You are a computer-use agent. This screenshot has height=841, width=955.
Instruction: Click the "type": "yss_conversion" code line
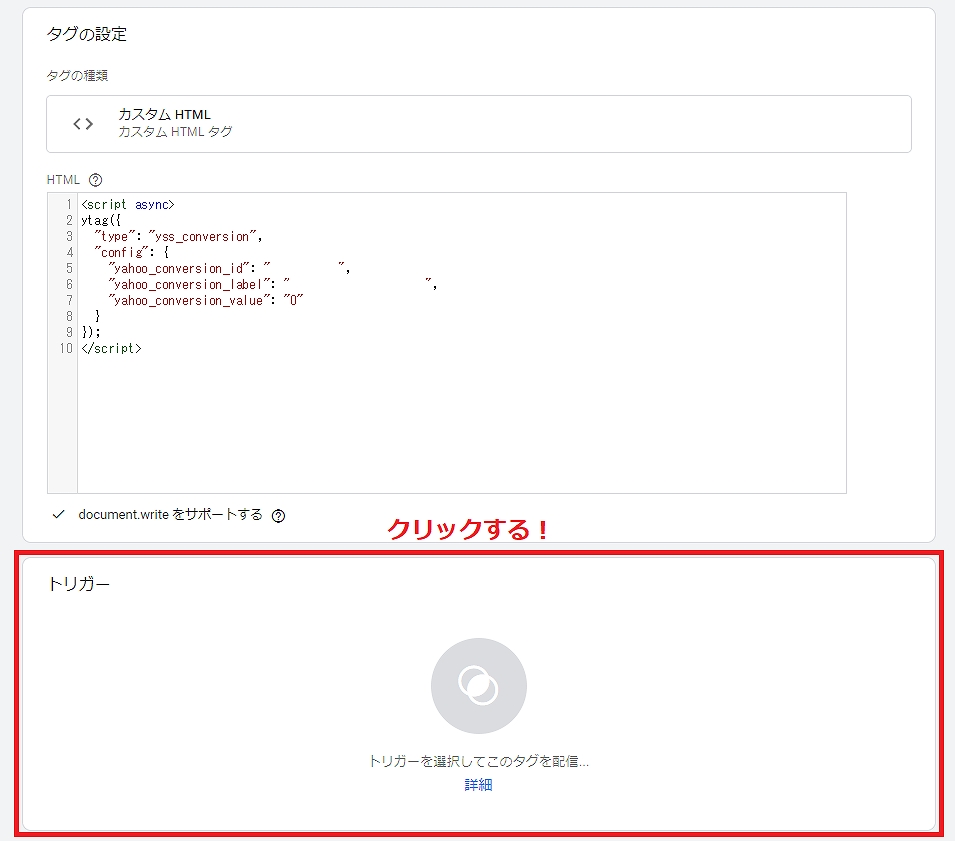[x=178, y=236]
